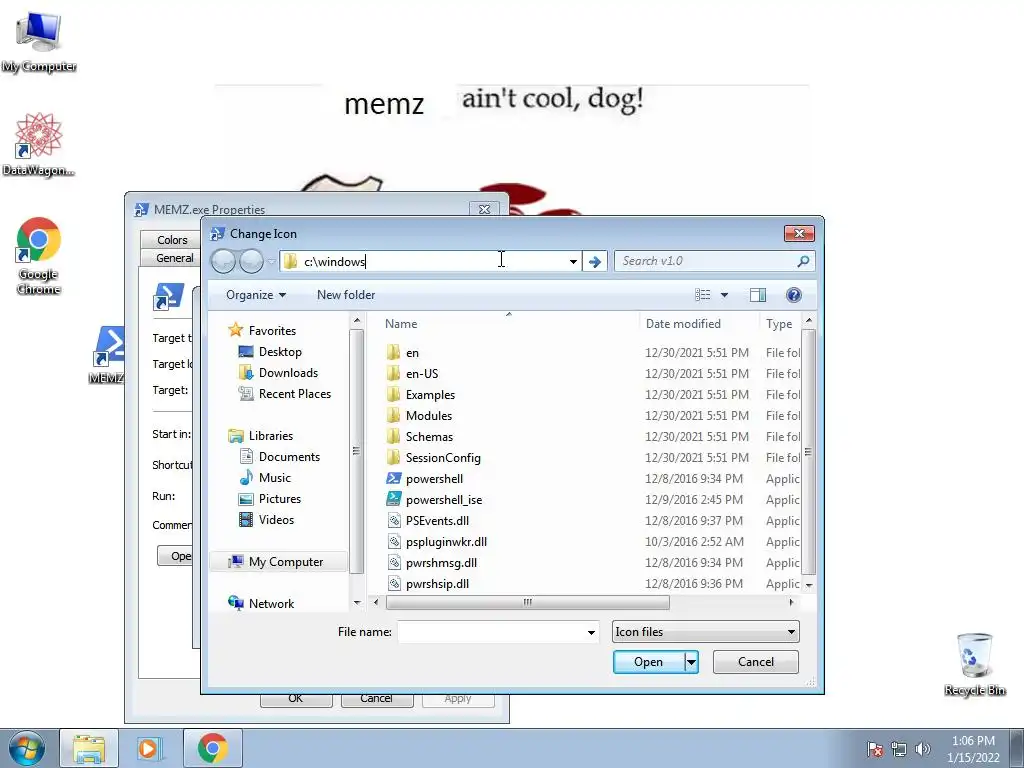Click the network tray icon

[899, 750]
